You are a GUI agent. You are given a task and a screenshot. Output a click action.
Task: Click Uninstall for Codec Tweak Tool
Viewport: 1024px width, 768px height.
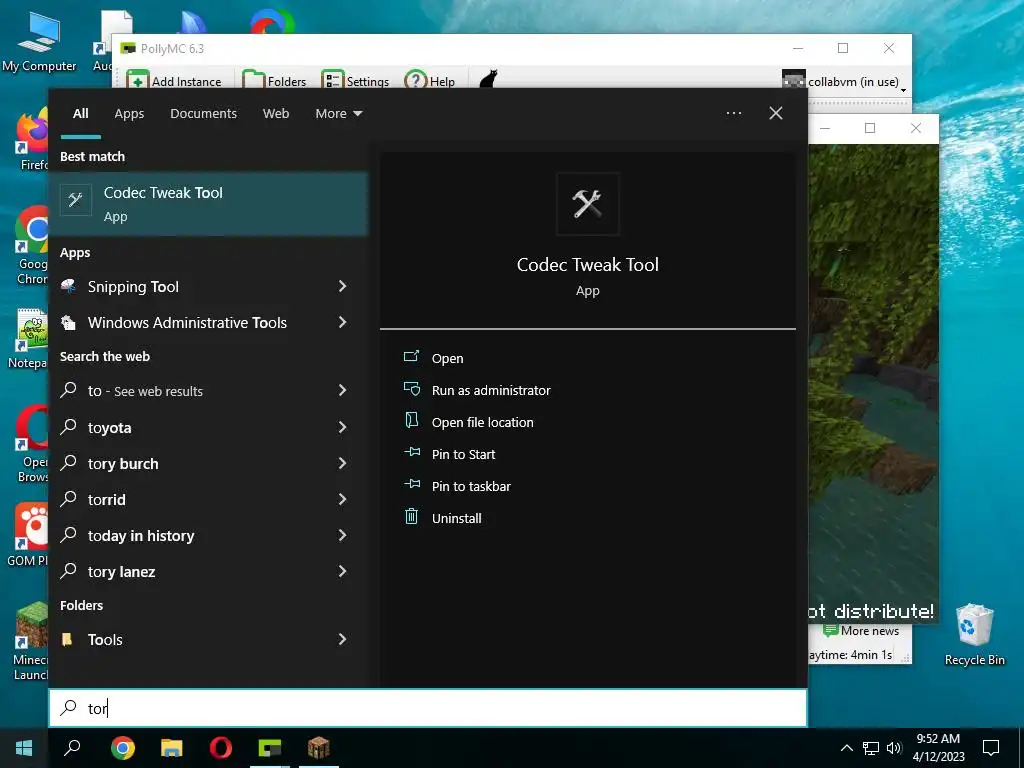(x=456, y=519)
